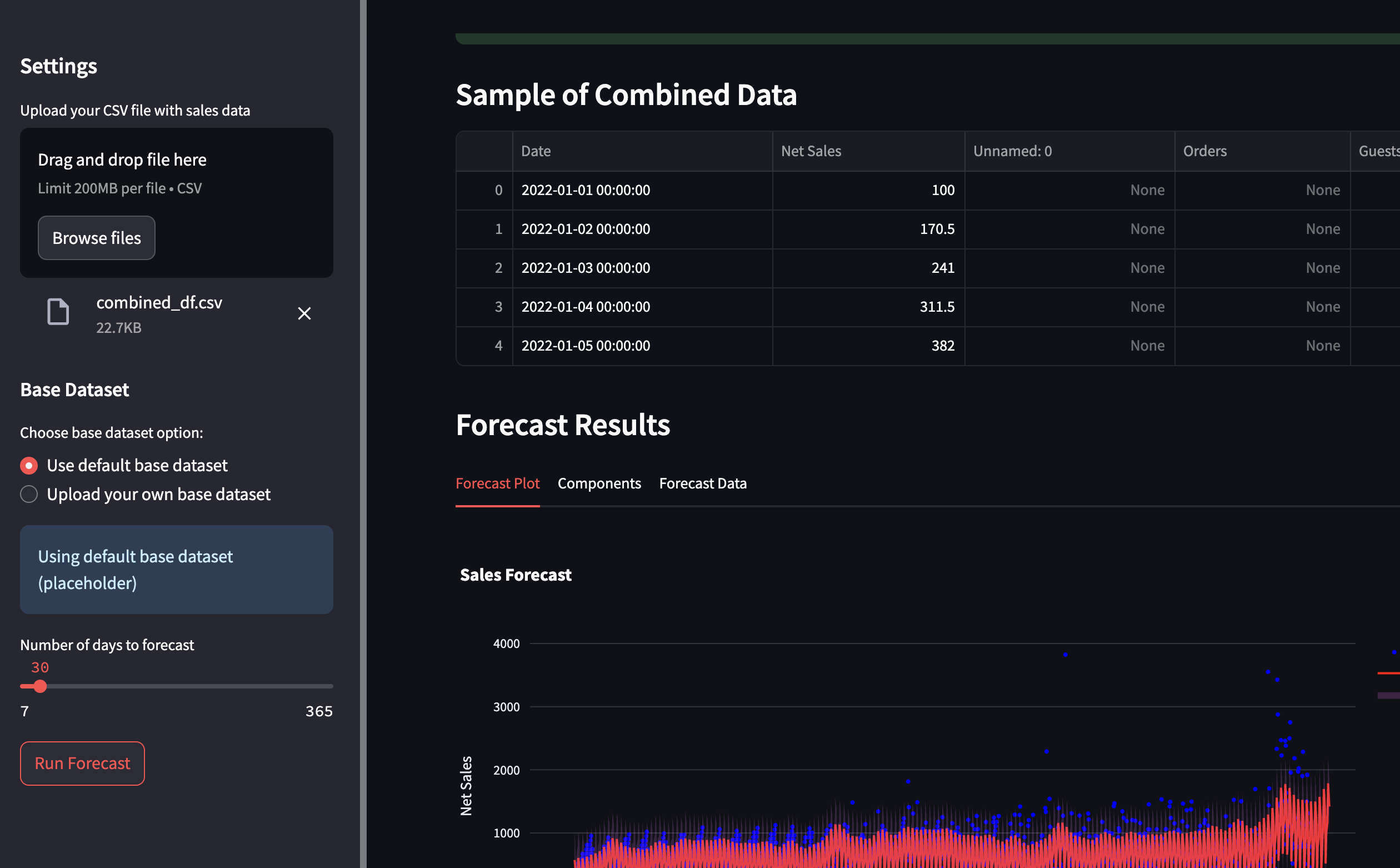Image resolution: width=1400 pixels, height=868 pixels.
Task: Select Use default base dataset radio
Action: 29,465
